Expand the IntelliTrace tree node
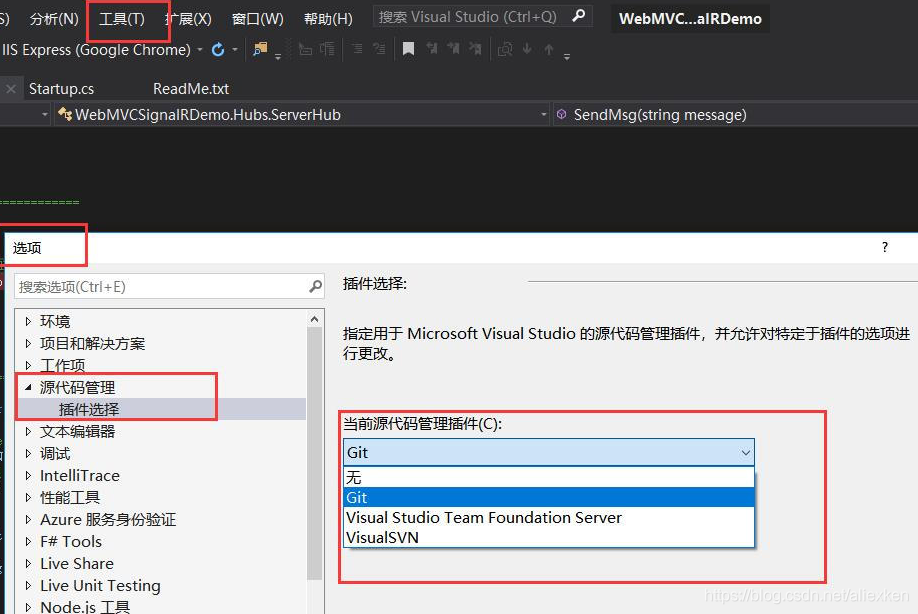This screenshot has height=614, width=918. point(28,475)
